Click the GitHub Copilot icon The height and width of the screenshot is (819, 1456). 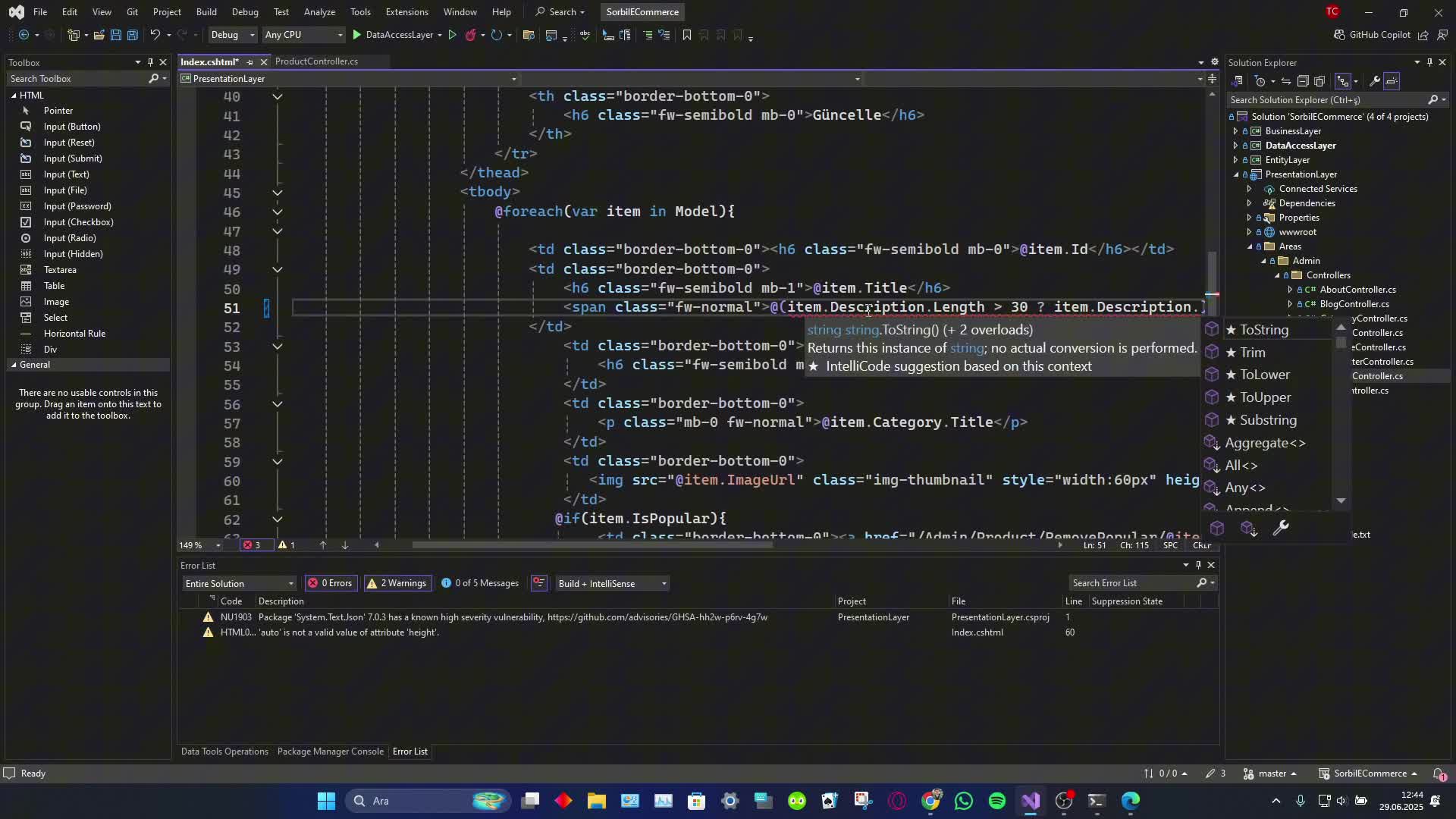(1339, 35)
